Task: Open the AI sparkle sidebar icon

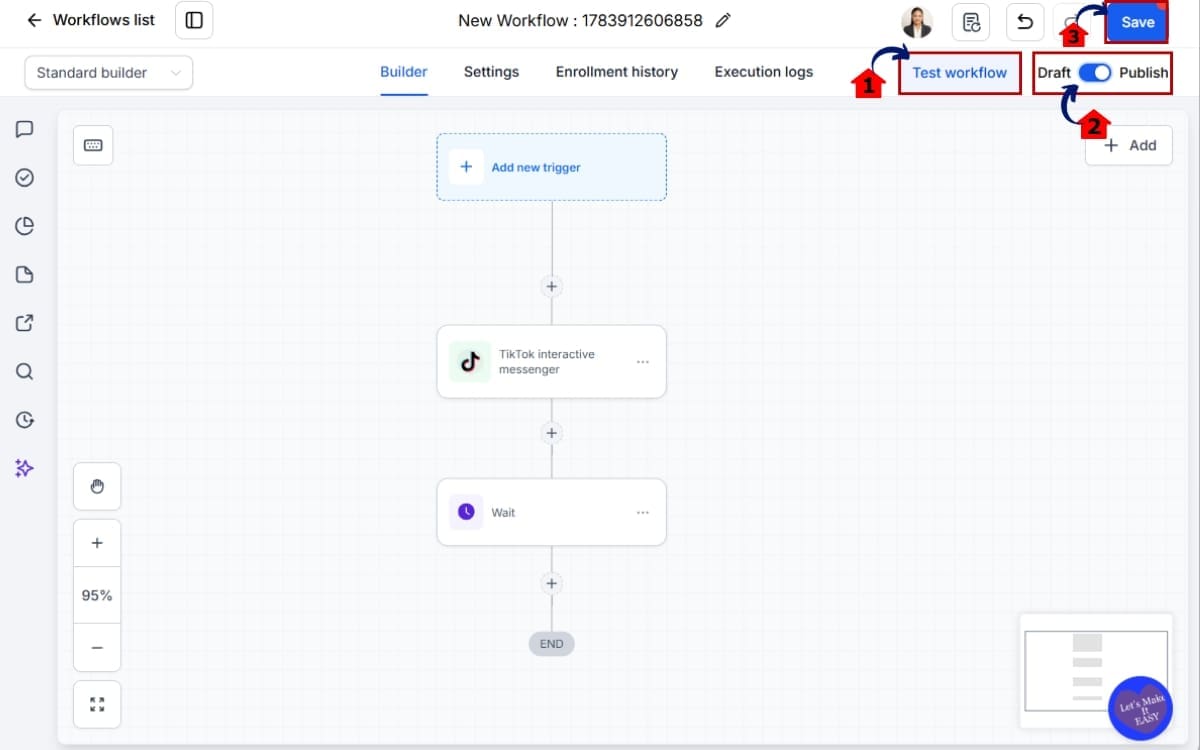Action: coord(25,467)
